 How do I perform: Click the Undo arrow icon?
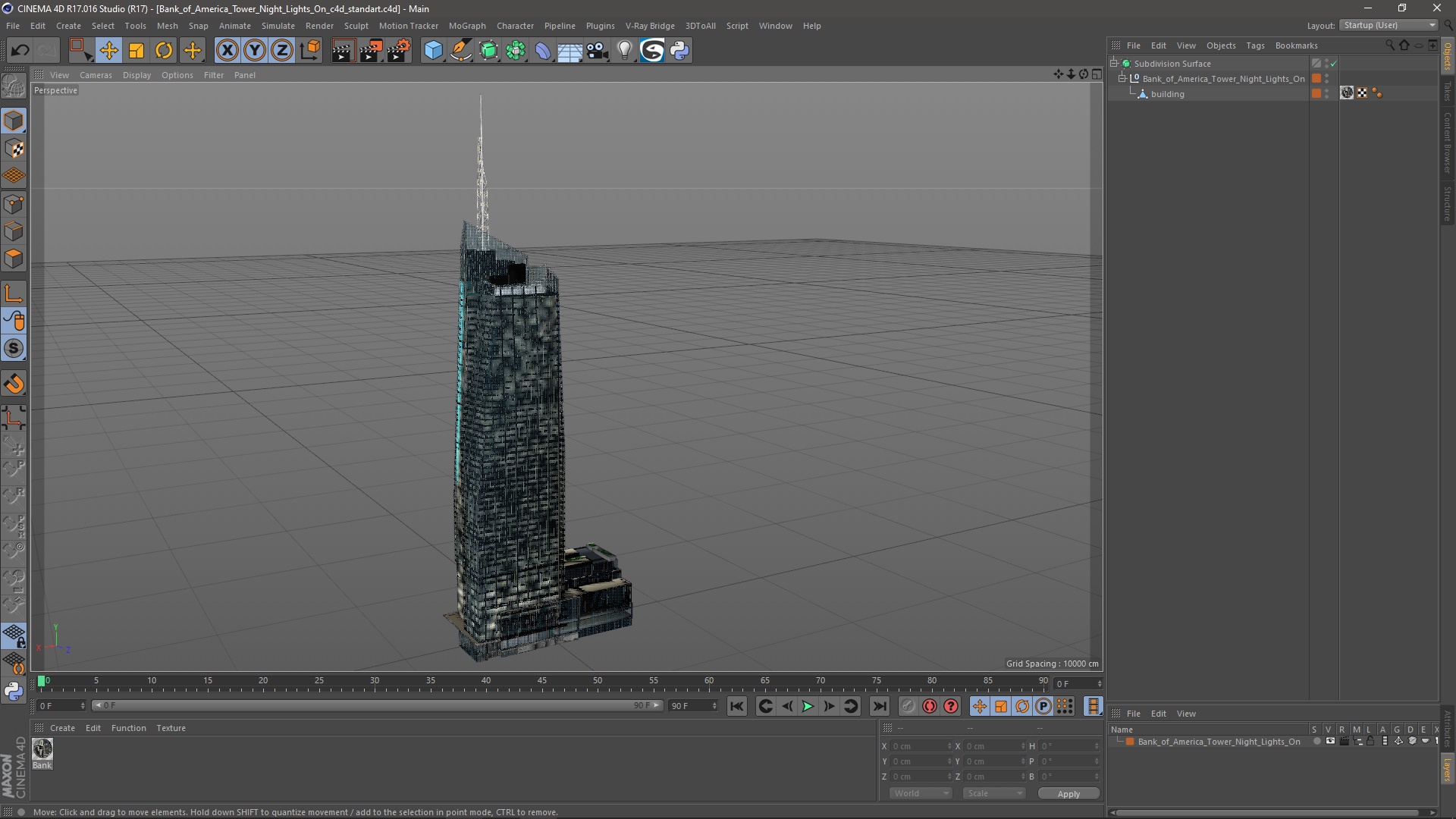pyautogui.click(x=20, y=51)
